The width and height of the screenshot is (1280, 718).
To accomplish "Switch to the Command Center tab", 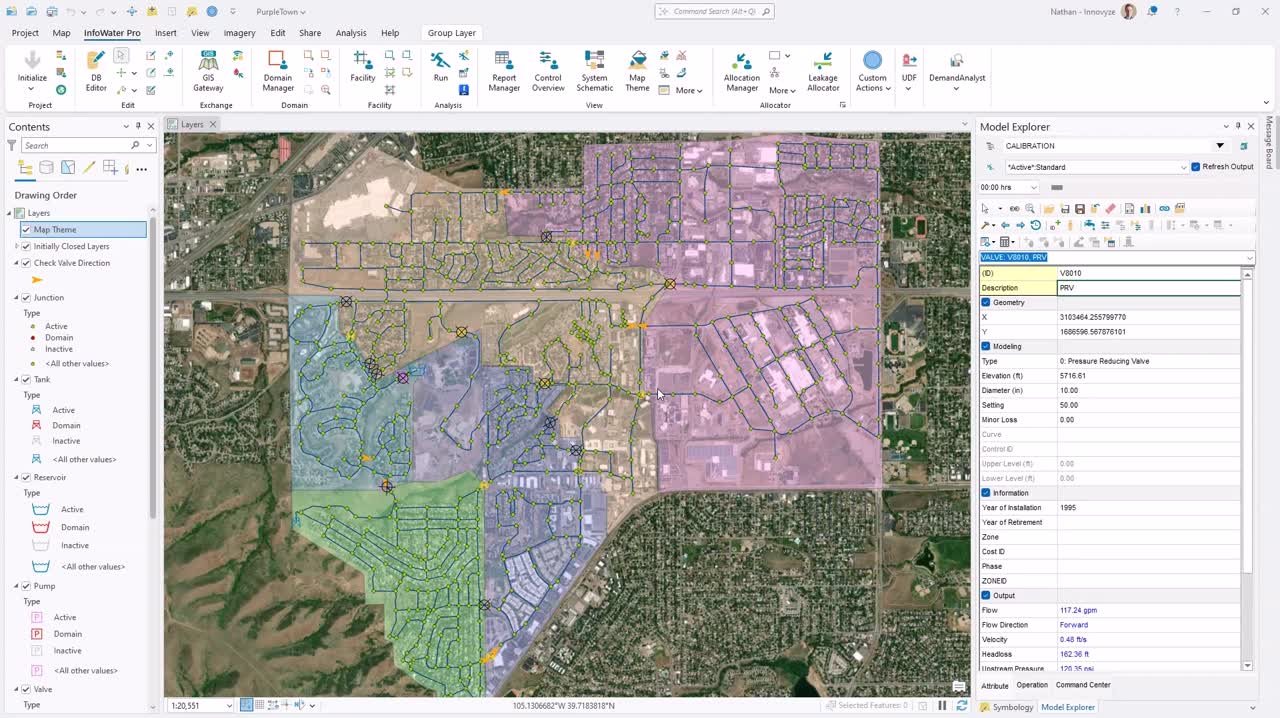I will click(1083, 685).
